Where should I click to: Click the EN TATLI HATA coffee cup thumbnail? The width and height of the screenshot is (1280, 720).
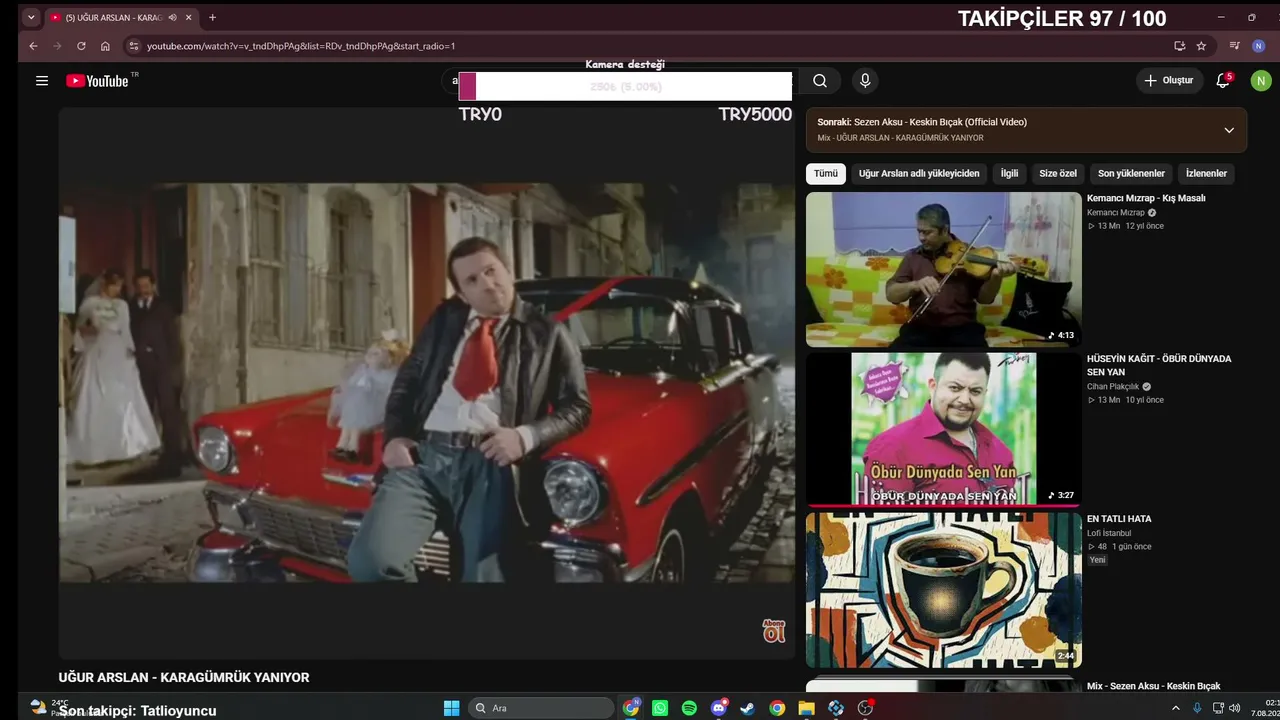point(944,590)
